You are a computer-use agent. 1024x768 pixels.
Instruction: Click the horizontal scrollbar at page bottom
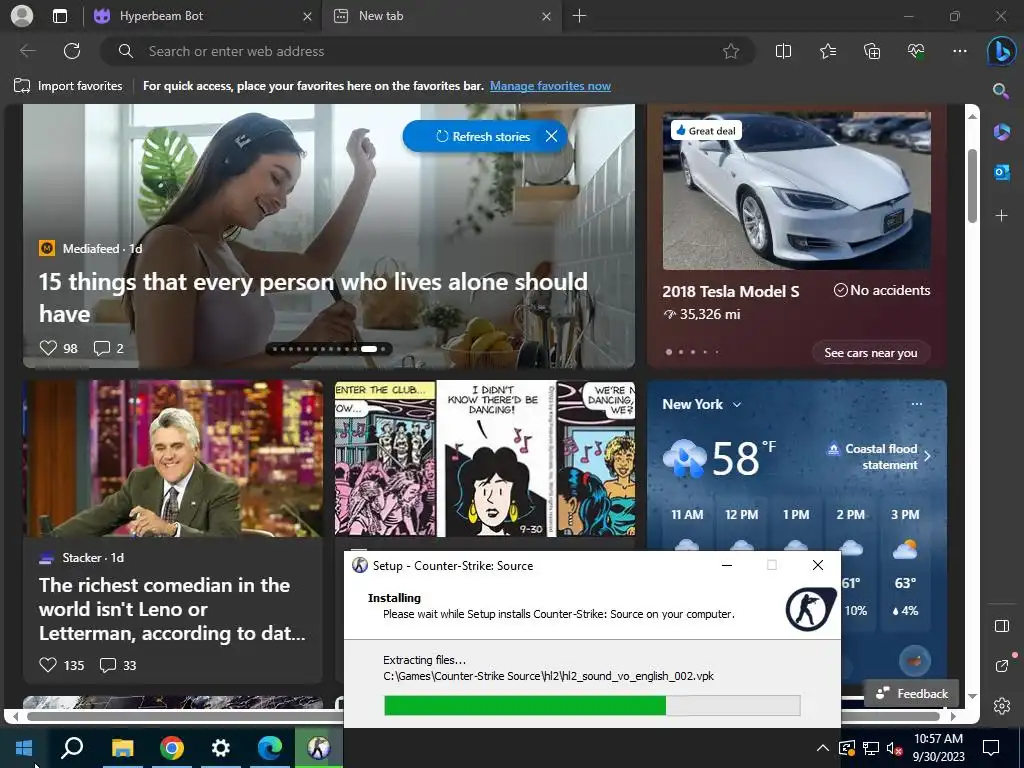coord(483,716)
